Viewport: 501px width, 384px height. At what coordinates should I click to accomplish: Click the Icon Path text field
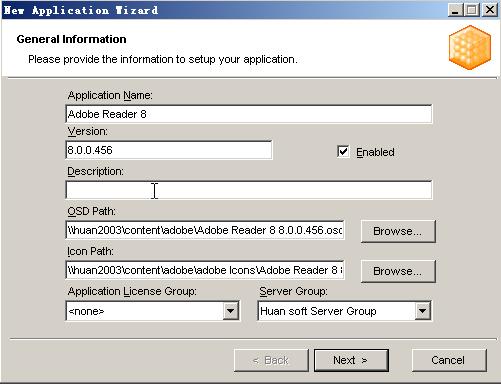tap(205, 270)
